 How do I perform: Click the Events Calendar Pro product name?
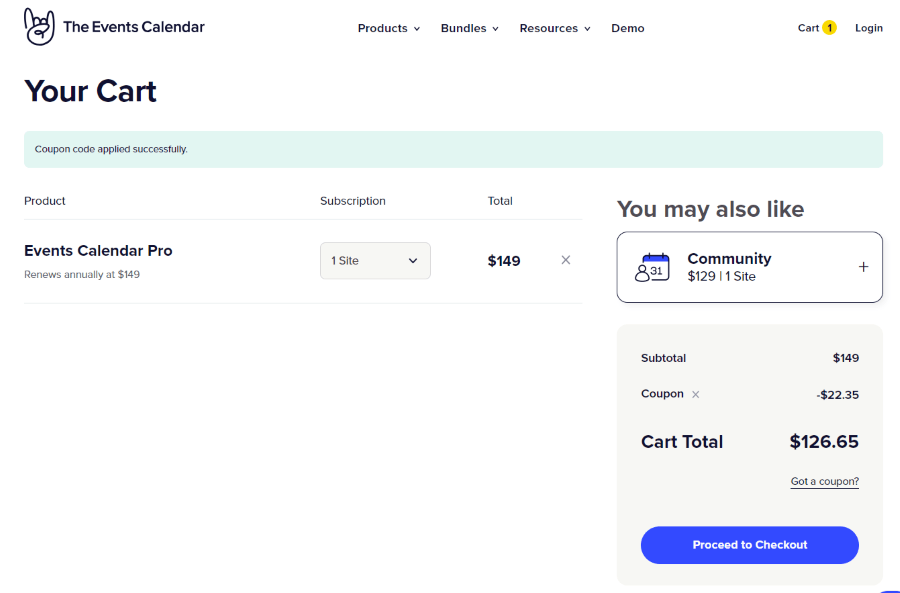tap(98, 250)
